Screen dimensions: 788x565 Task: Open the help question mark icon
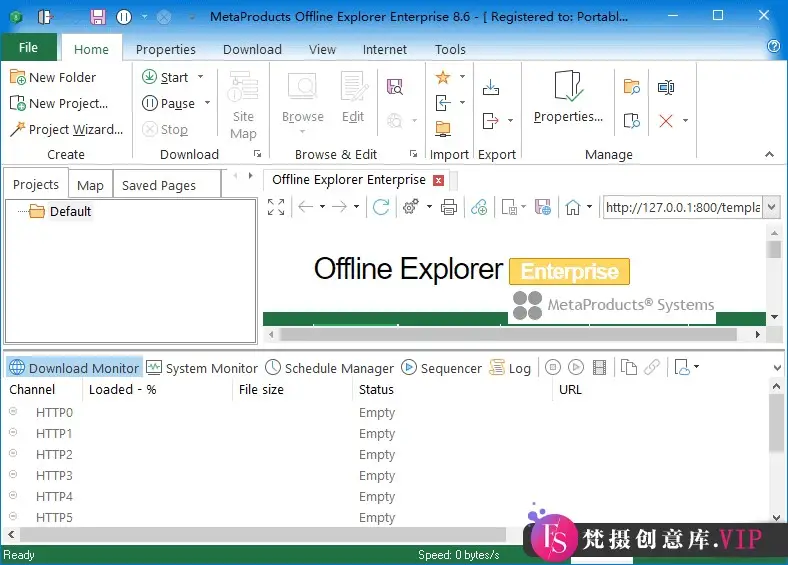pyautogui.click(x=773, y=47)
